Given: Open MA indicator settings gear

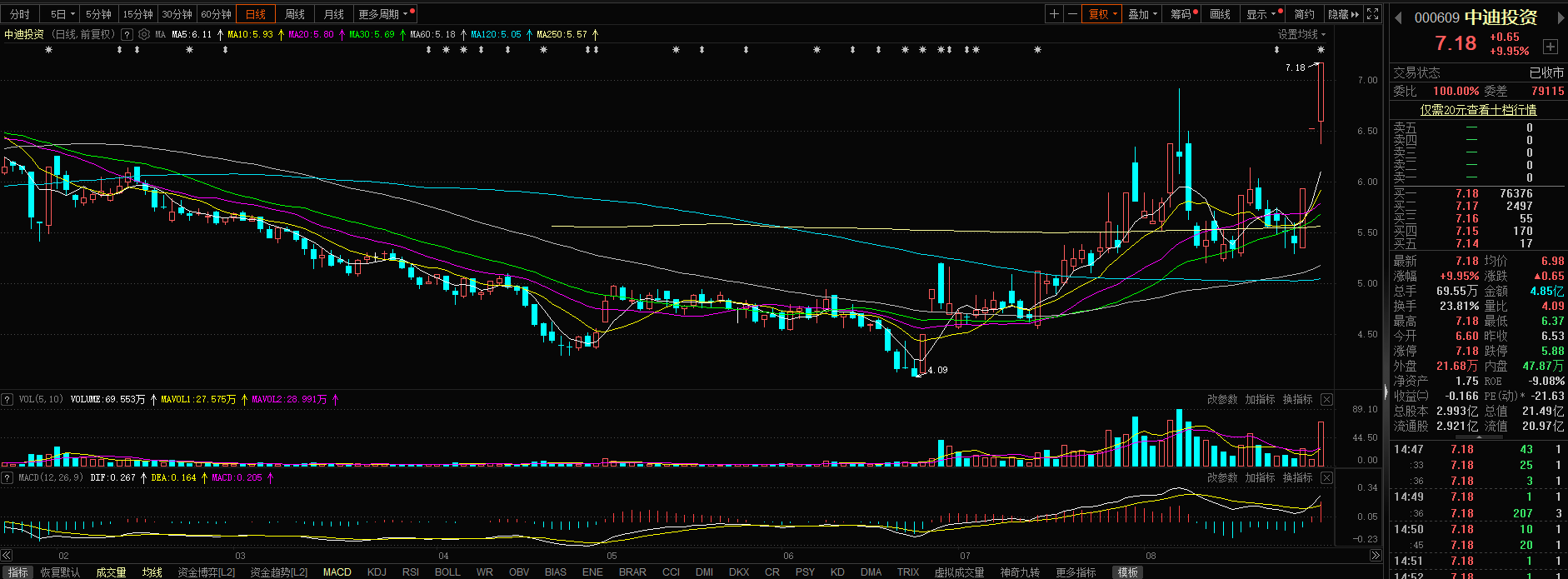Looking at the screenshot, I should [144, 34].
